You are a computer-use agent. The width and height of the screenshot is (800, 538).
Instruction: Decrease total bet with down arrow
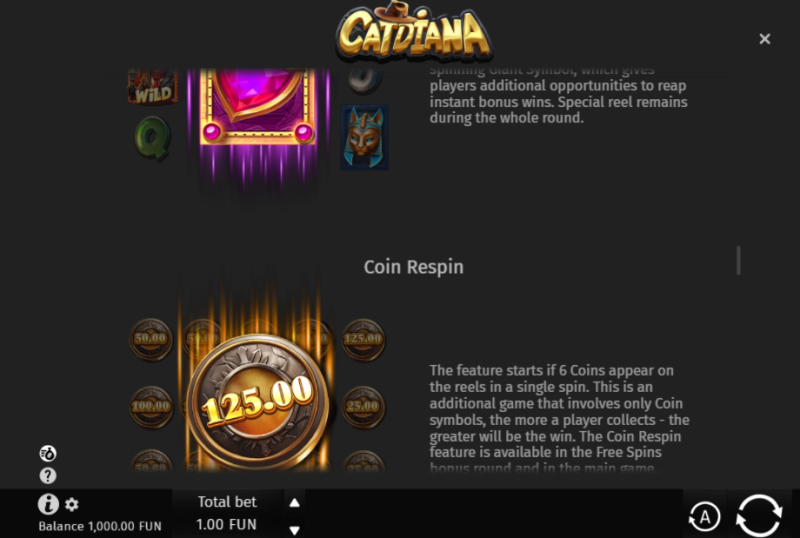point(294,530)
